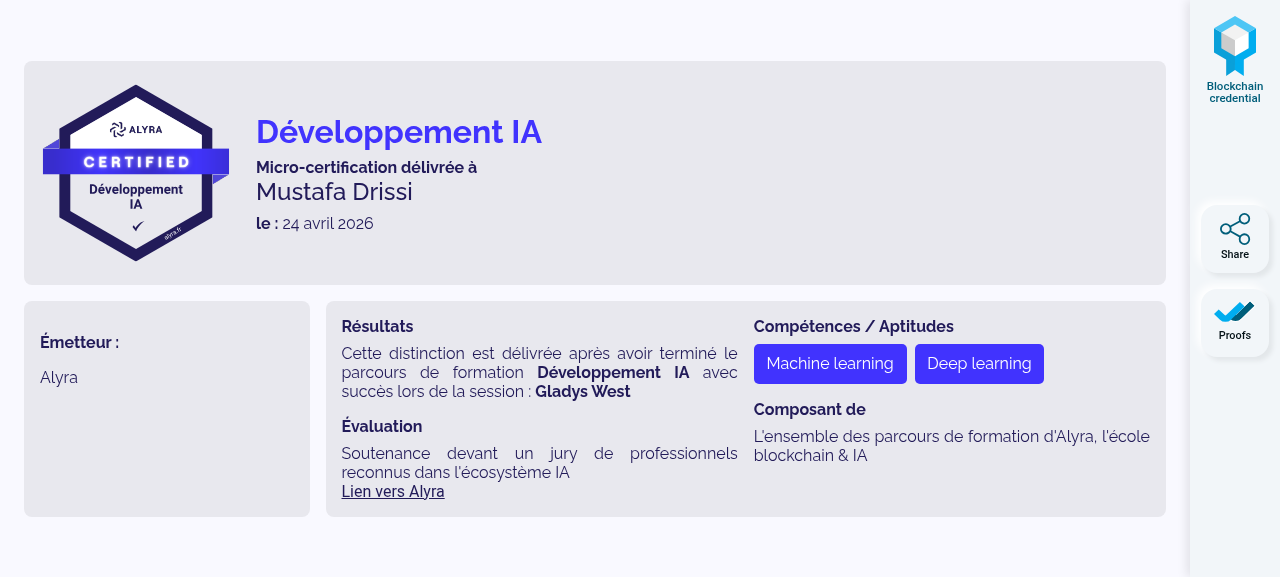
Task: Click the L'ensemble des parcours description text
Action: [952, 446]
